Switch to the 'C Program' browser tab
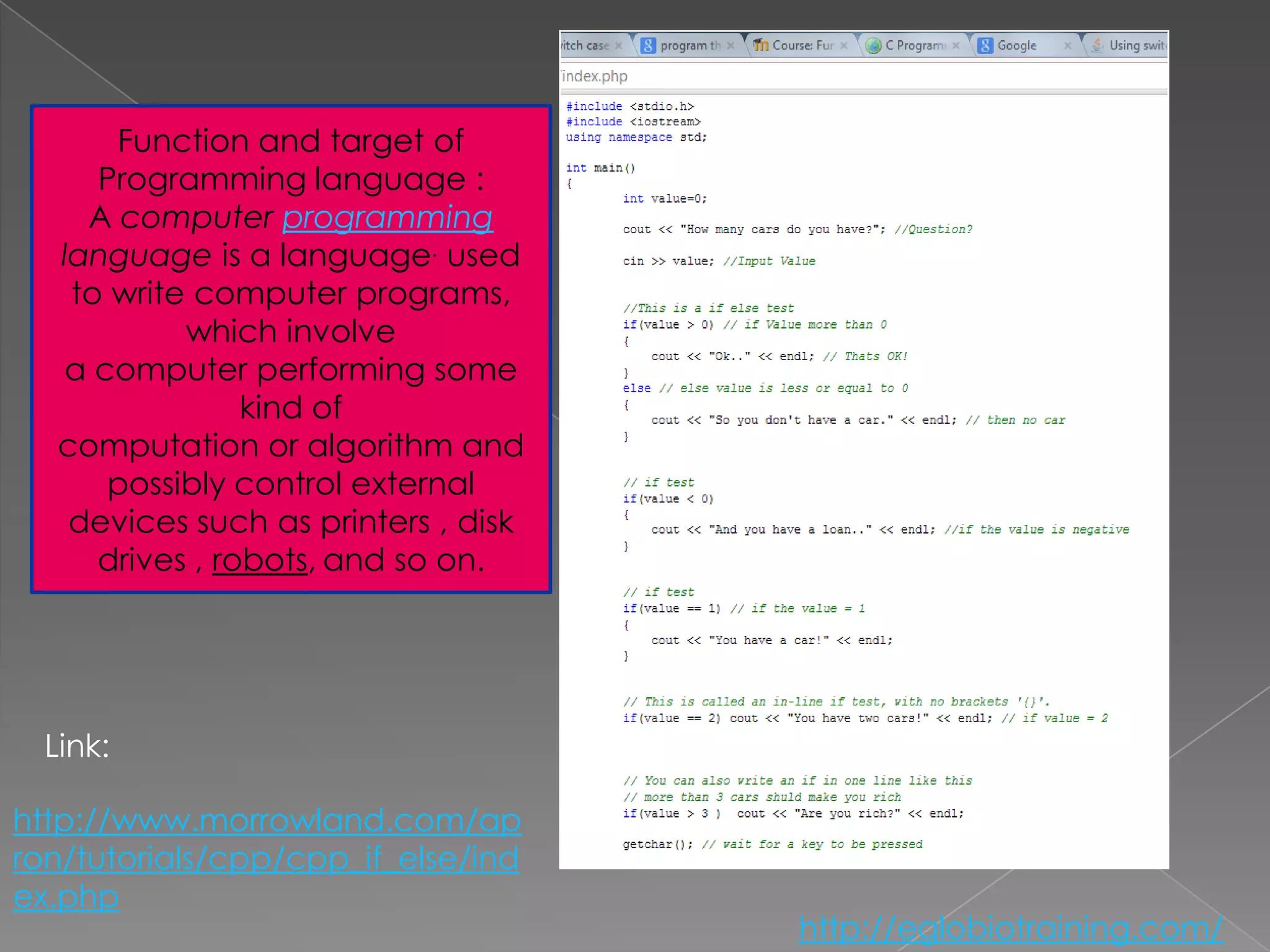Screen dimensions: 1270x952 (x=914, y=45)
